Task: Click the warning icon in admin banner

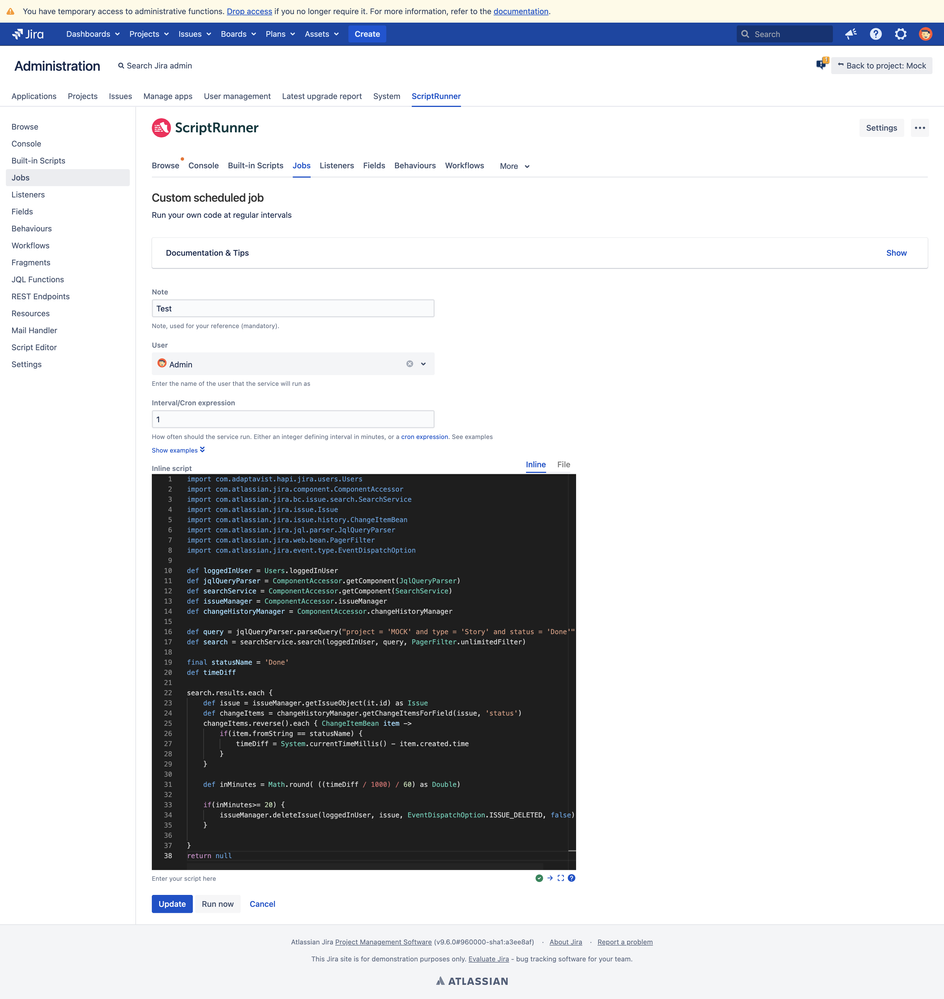Action: click(10, 11)
